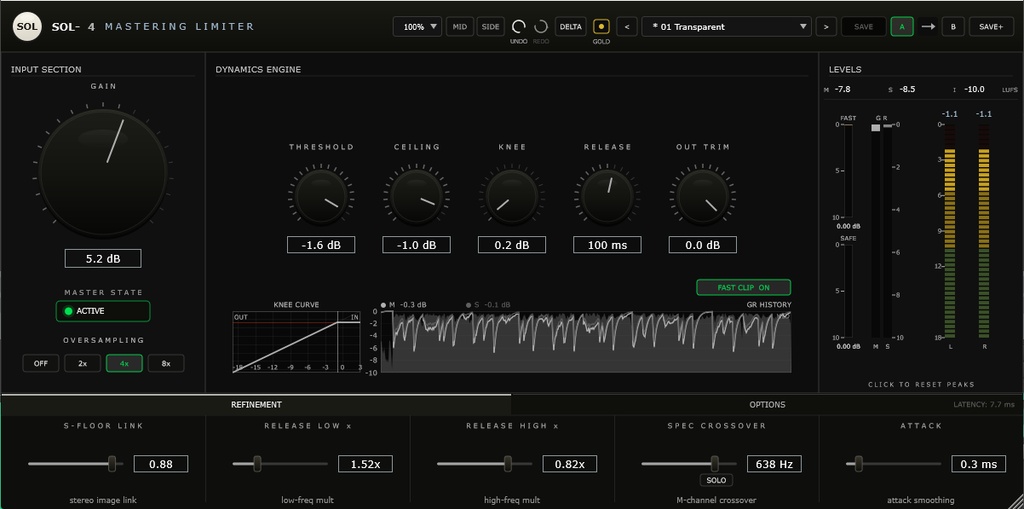This screenshot has height=509, width=1024.
Task: Go to next preset with right arrow
Action: [x=826, y=27]
